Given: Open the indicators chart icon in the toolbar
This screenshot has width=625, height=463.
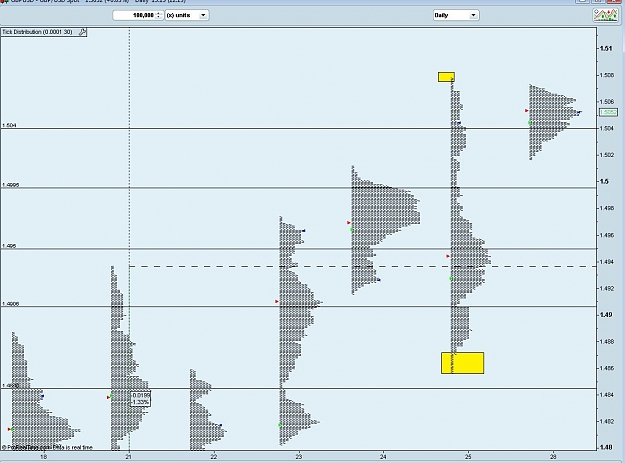Looking at the screenshot, I should pyautogui.click(x=605, y=15).
